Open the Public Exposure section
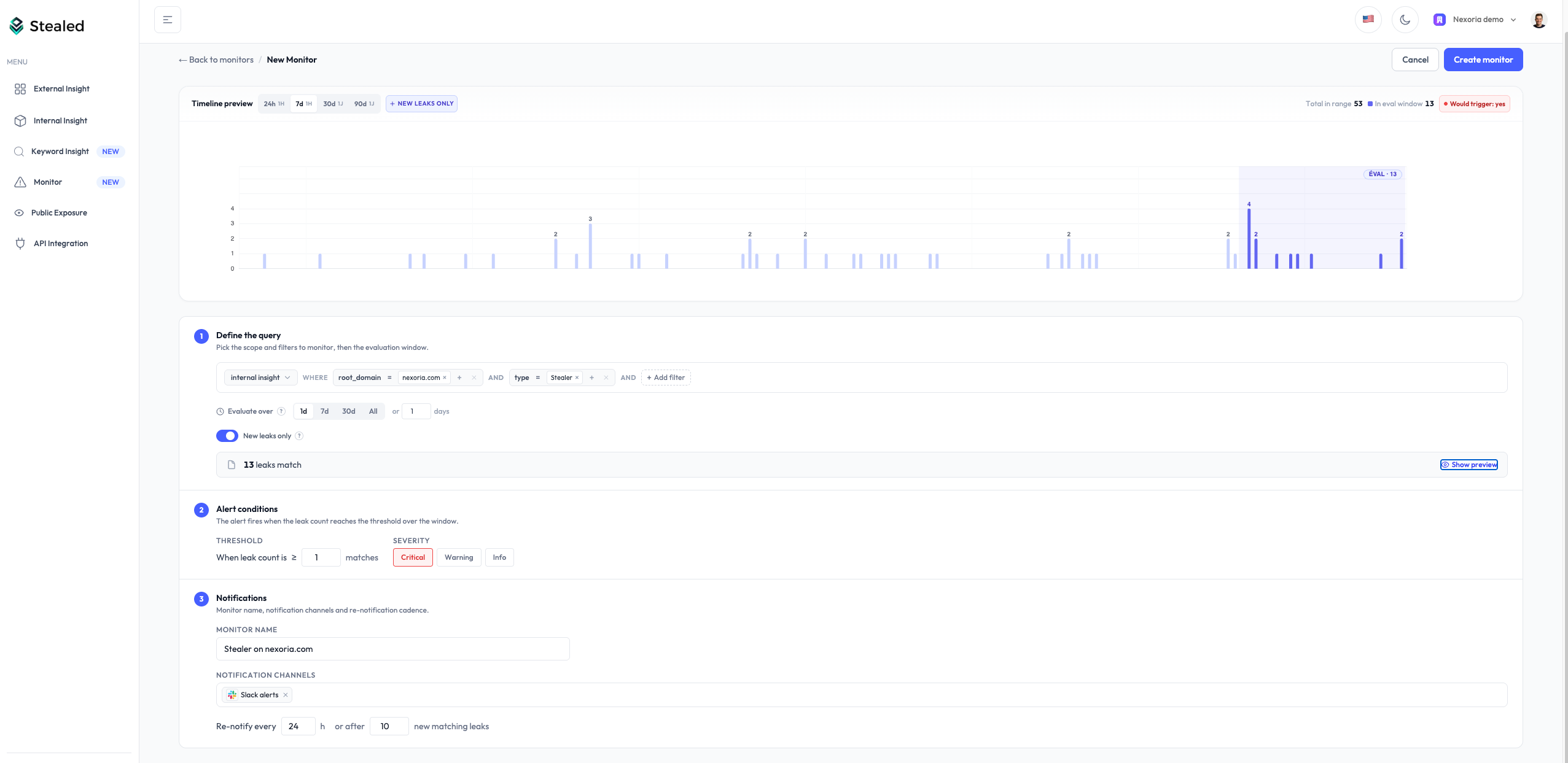Screen dimensions: 1568x763 pos(59,212)
